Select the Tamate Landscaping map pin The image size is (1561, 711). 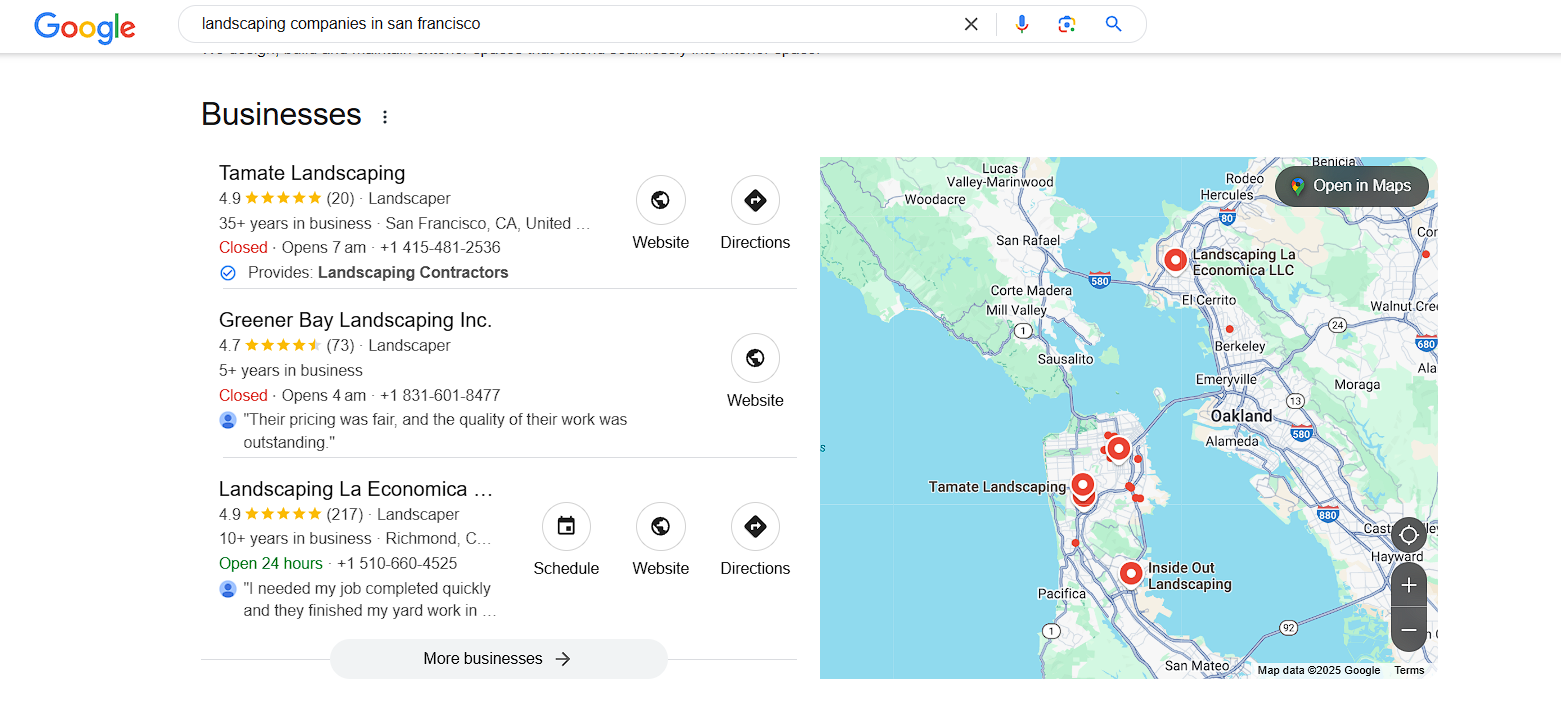coord(1083,487)
